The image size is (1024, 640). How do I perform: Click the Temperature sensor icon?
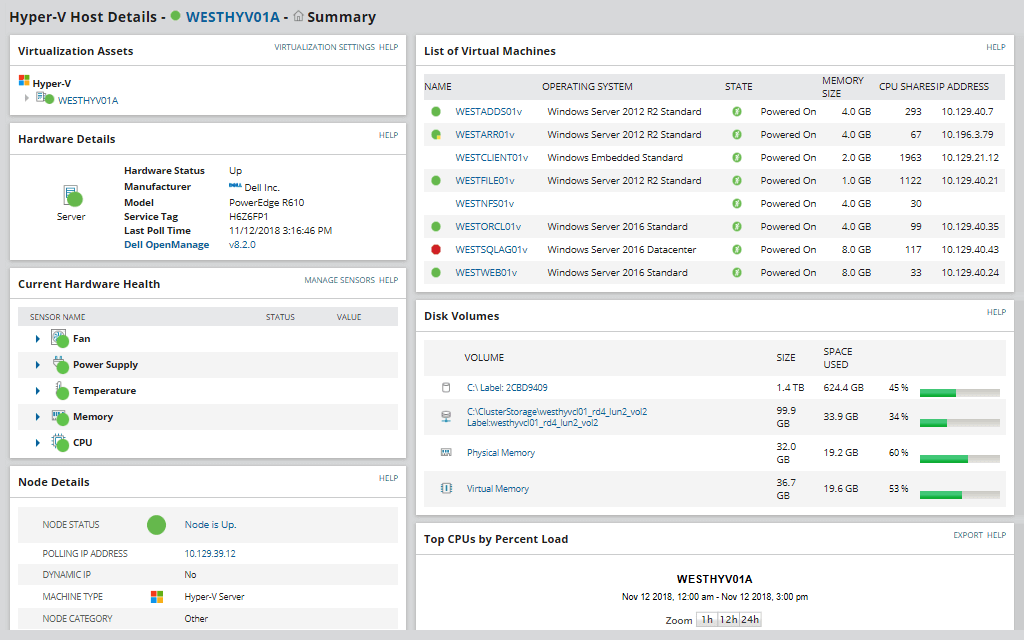(59, 390)
